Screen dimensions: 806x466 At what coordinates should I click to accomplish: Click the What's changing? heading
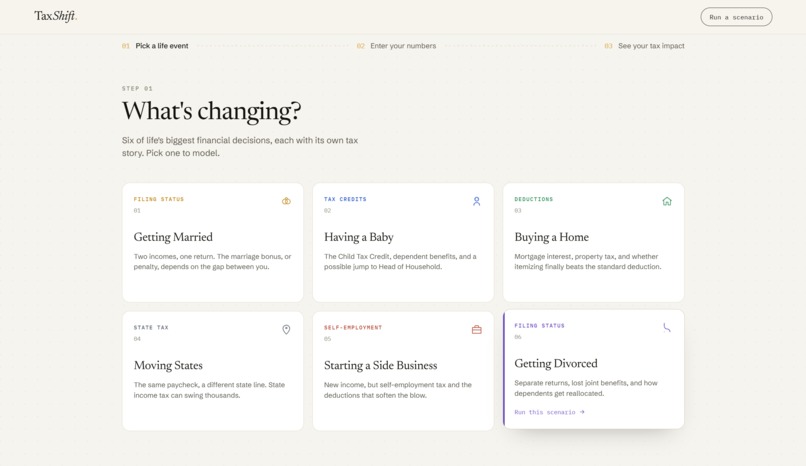point(211,111)
